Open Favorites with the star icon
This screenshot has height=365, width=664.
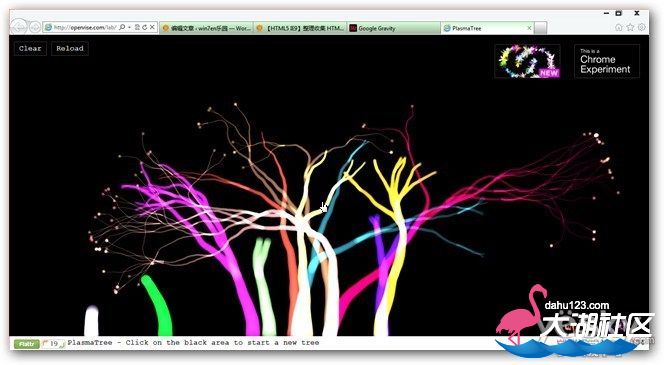630,28
